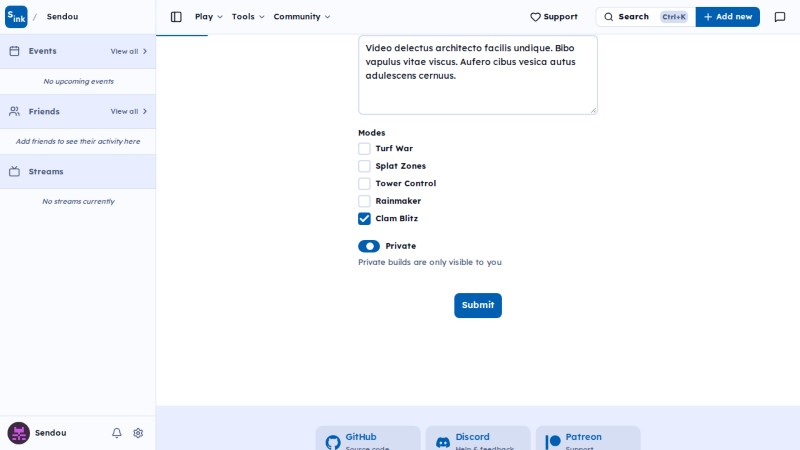Click the search magnifier icon
The width and height of the screenshot is (800, 450).
(x=609, y=17)
